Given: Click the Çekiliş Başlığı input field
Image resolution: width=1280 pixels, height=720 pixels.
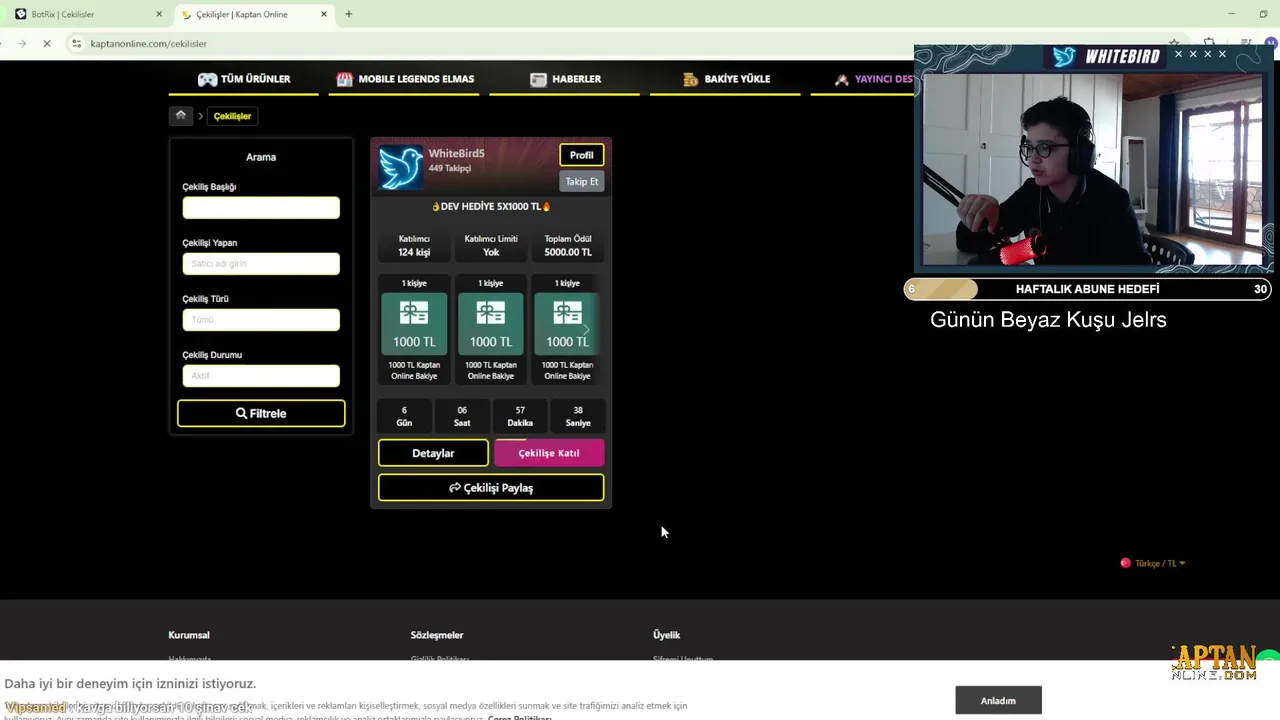Looking at the screenshot, I should click(x=261, y=208).
